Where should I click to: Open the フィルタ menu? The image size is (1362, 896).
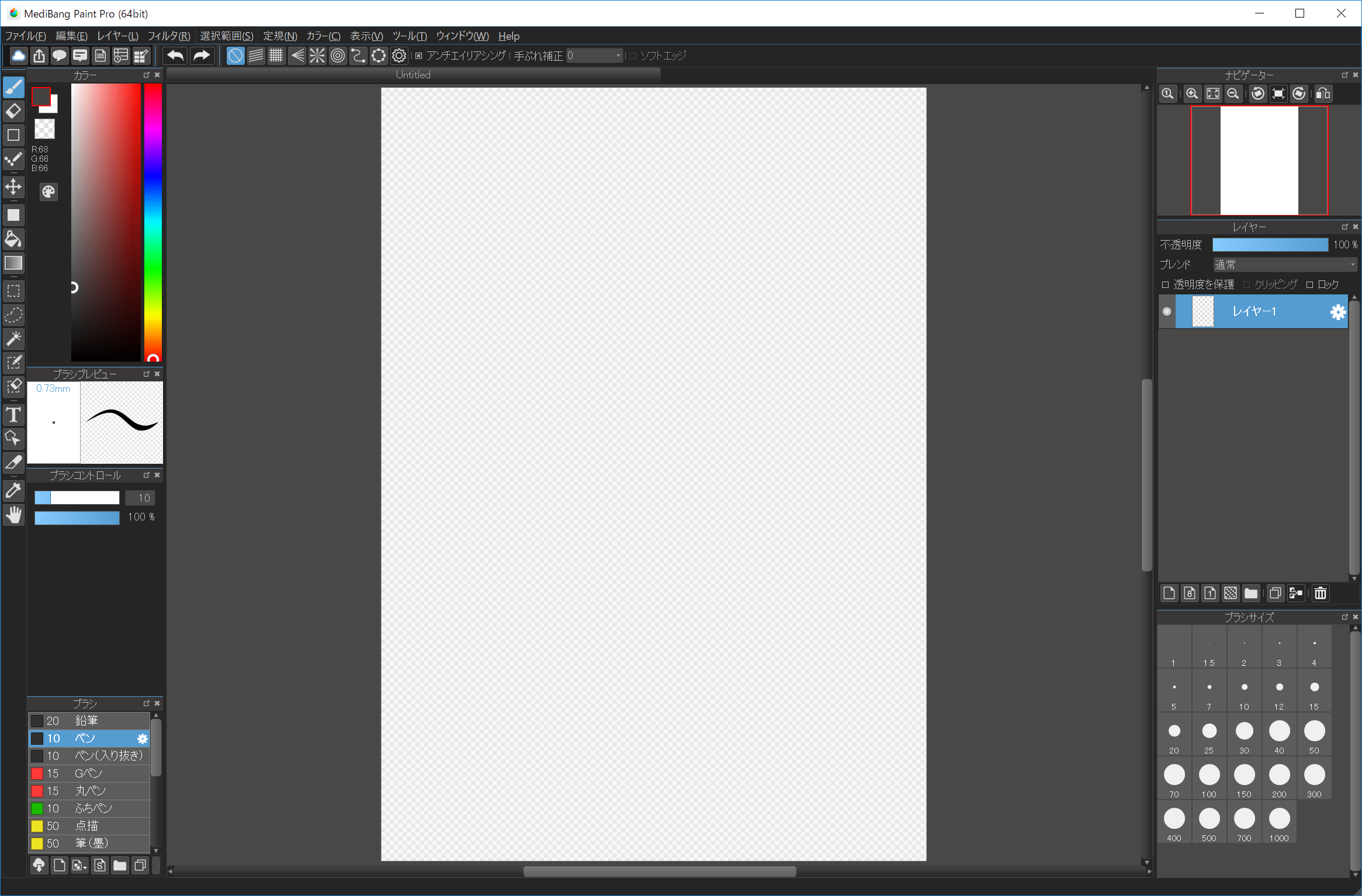pos(168,36)
